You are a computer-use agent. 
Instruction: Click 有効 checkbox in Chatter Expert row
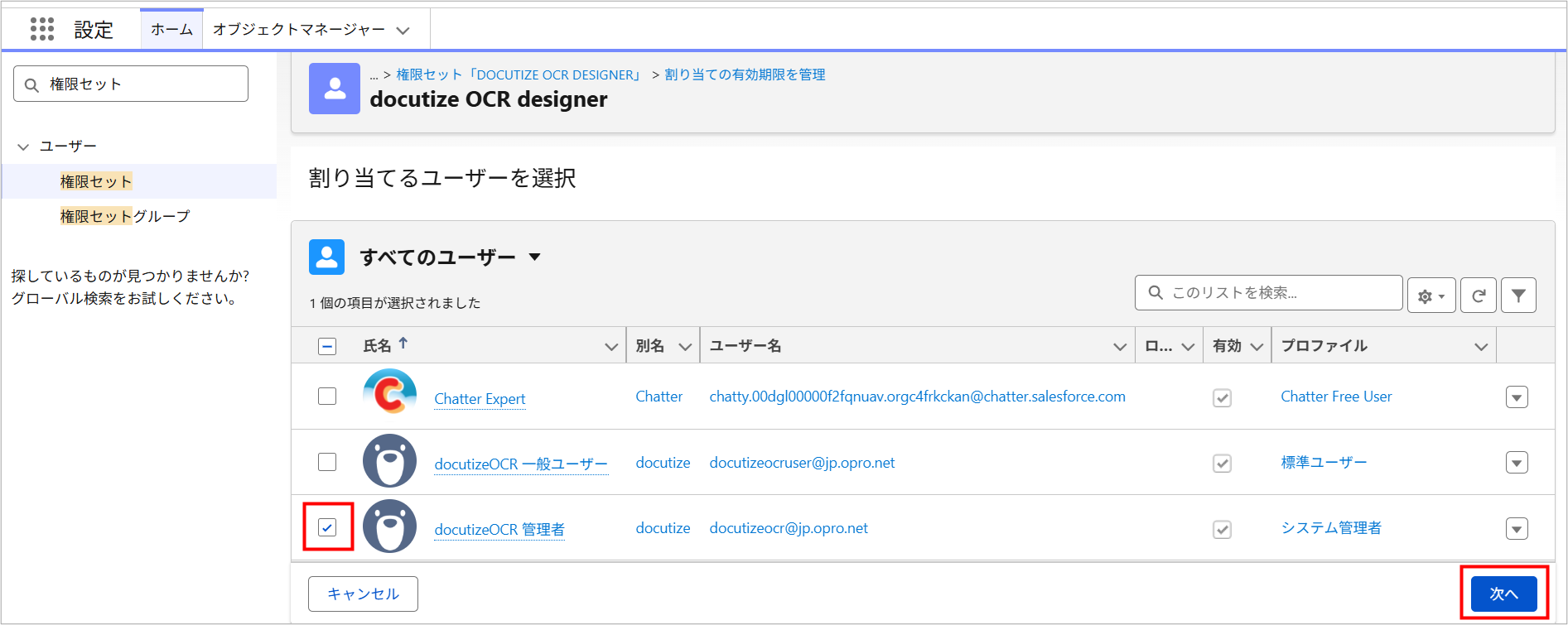click(x=1222, y=397)
